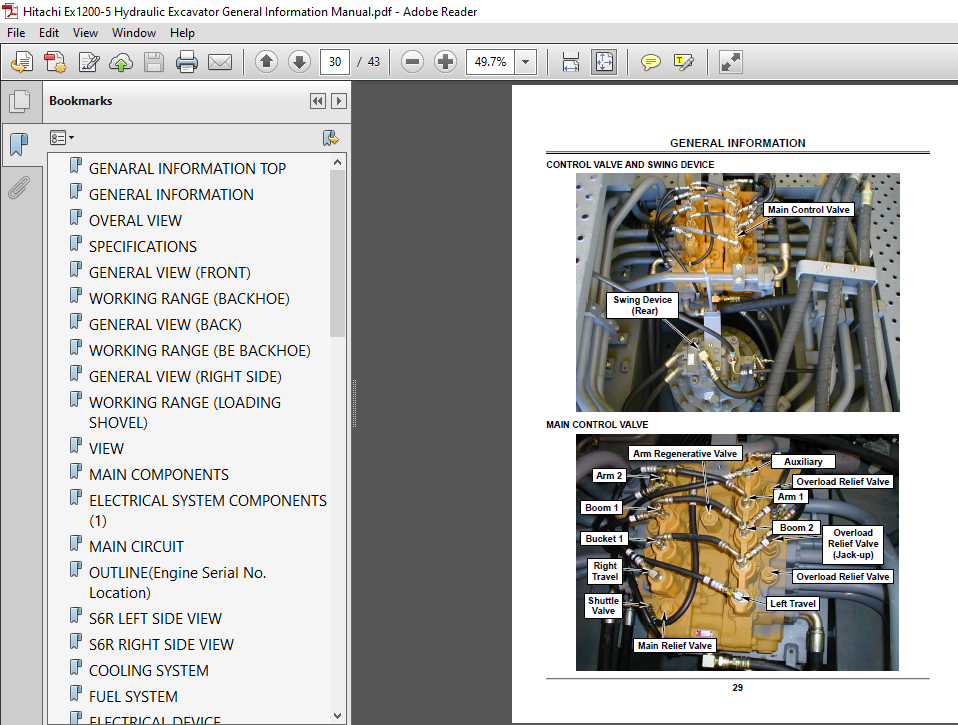This screenshot has height=725, width=958.
Task: Open the bookmark options dropdown menu
Action: [62, 138]
